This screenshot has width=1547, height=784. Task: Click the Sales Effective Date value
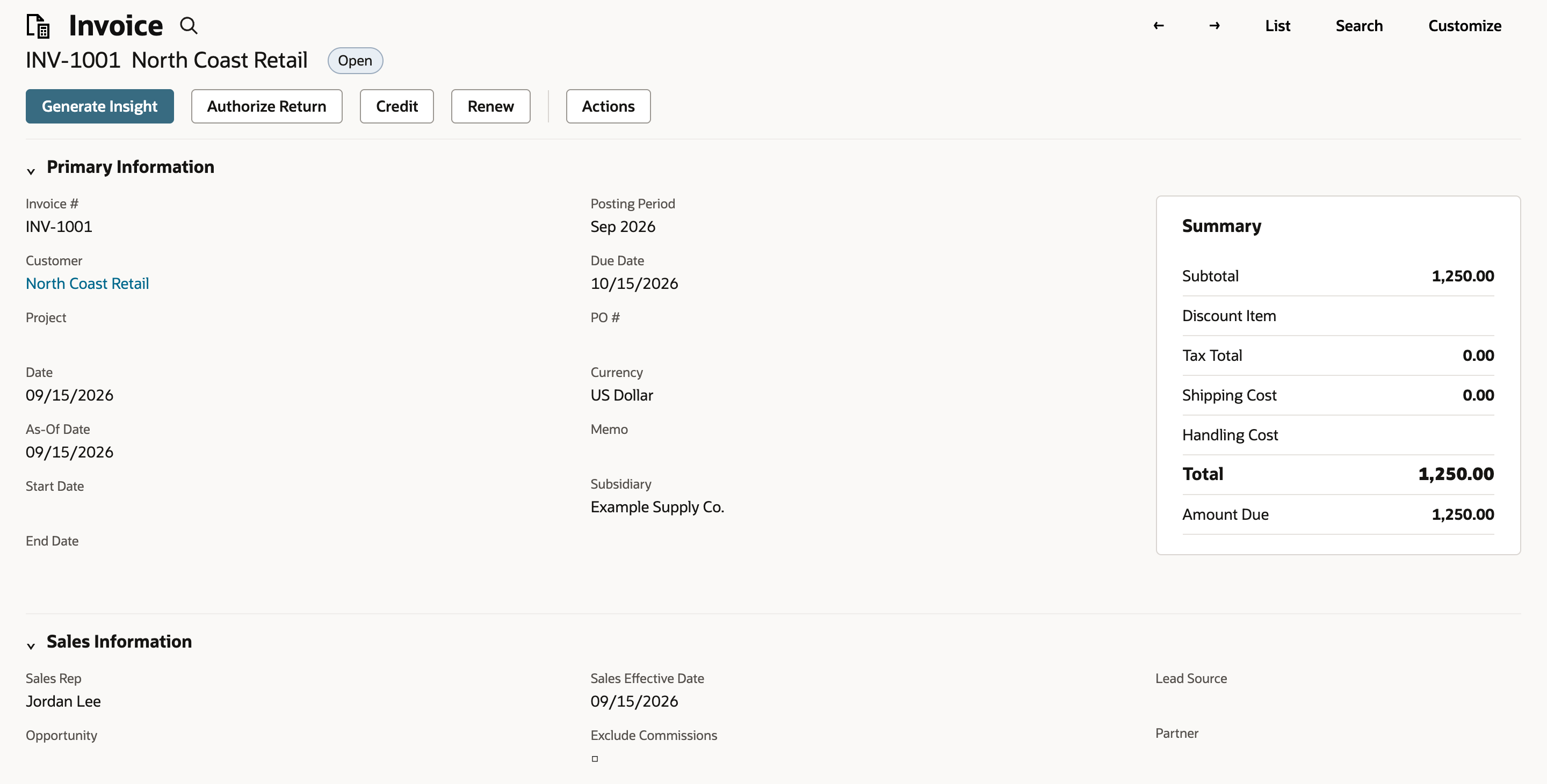(634, 701)
